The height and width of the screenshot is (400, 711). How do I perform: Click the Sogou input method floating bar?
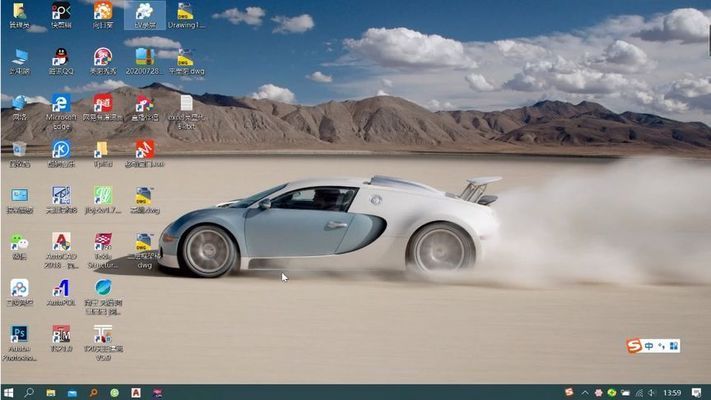click(653, 346)
